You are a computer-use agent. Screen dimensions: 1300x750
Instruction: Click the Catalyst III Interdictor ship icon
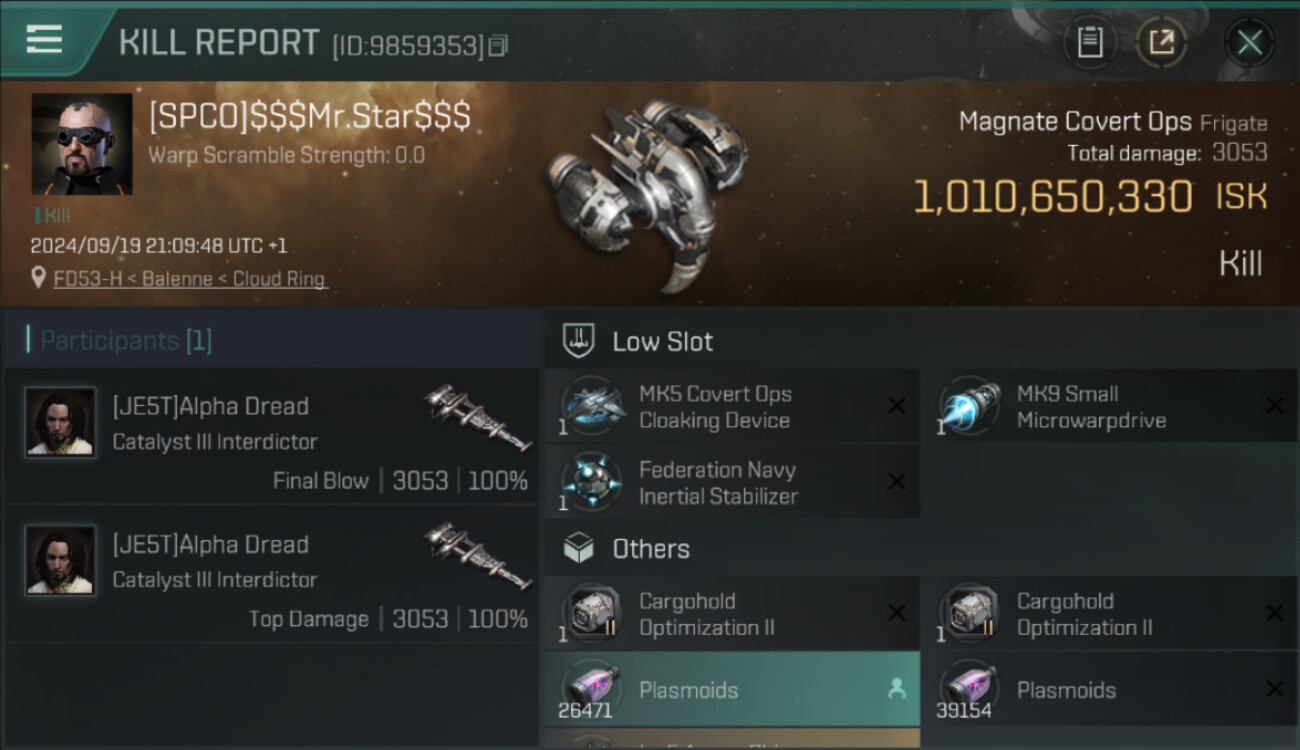(x=477, y=416)
